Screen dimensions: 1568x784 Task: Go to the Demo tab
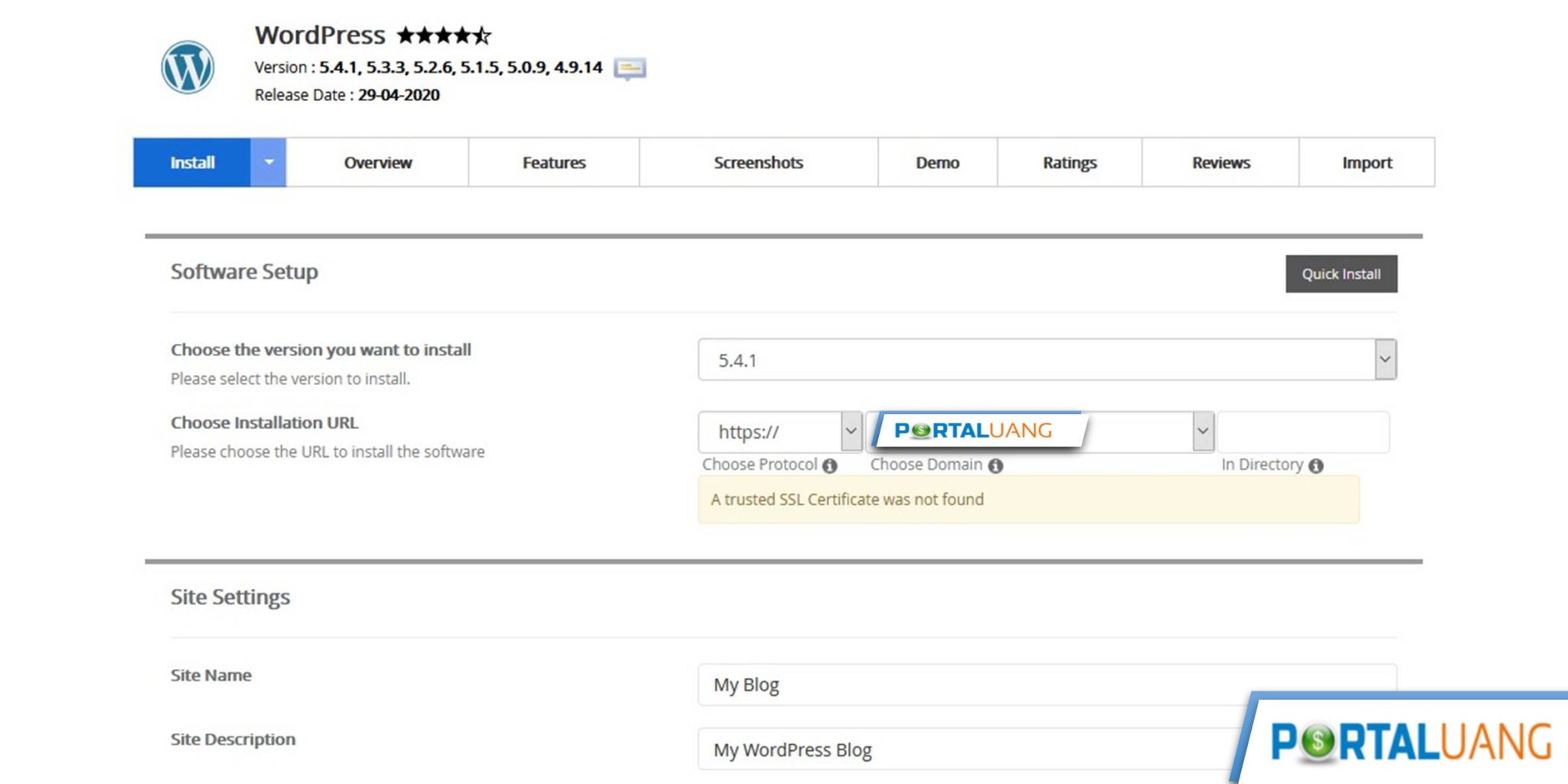[938, 162]
